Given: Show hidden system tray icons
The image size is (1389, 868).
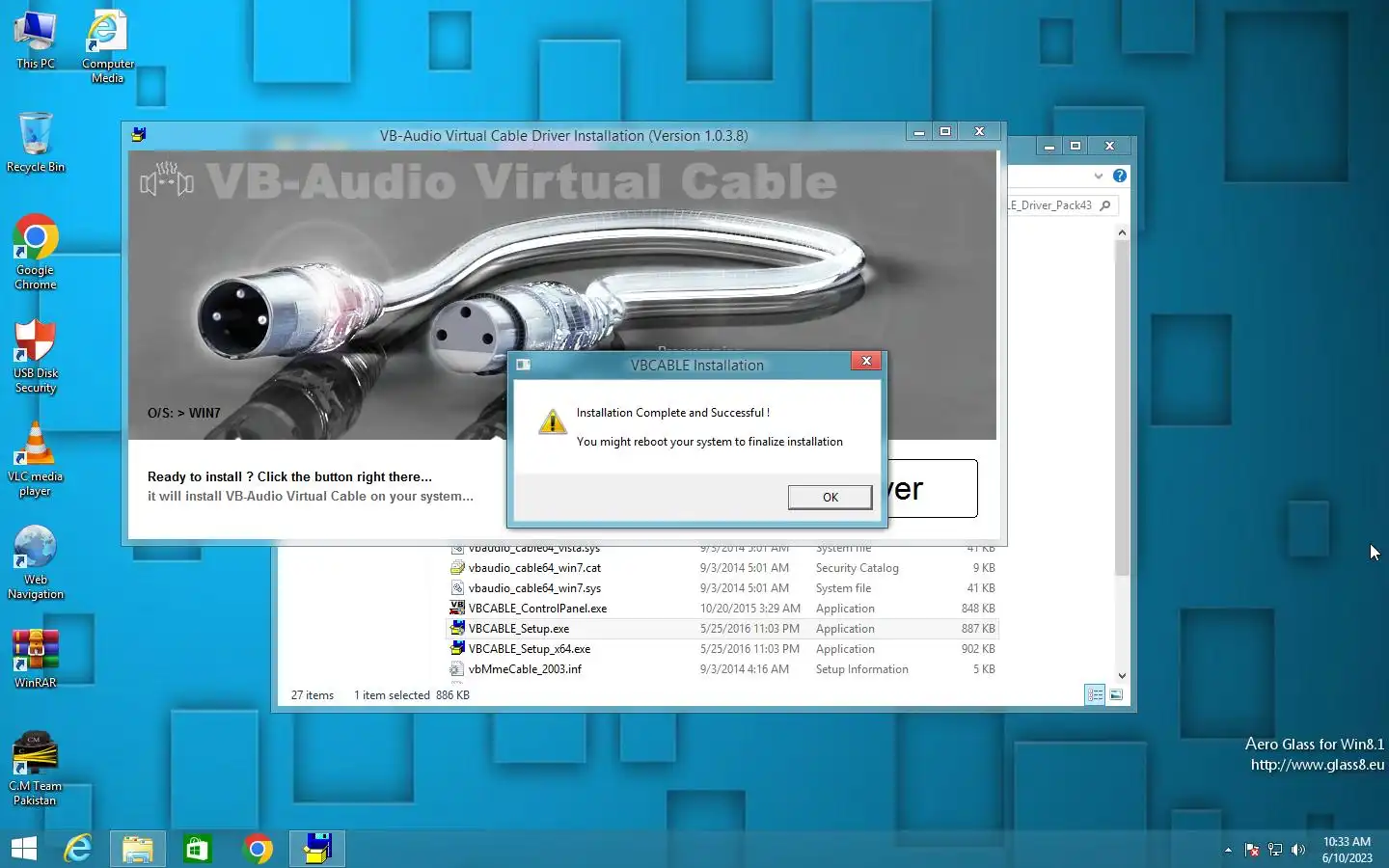Looking at the screenshot, I should tap(1228, 850).
